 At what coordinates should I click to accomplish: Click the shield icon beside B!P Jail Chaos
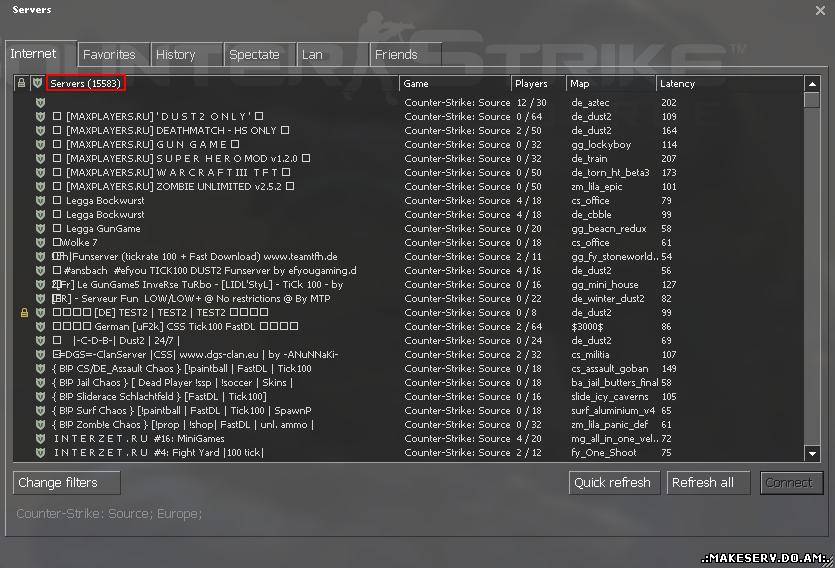[40, 382]
